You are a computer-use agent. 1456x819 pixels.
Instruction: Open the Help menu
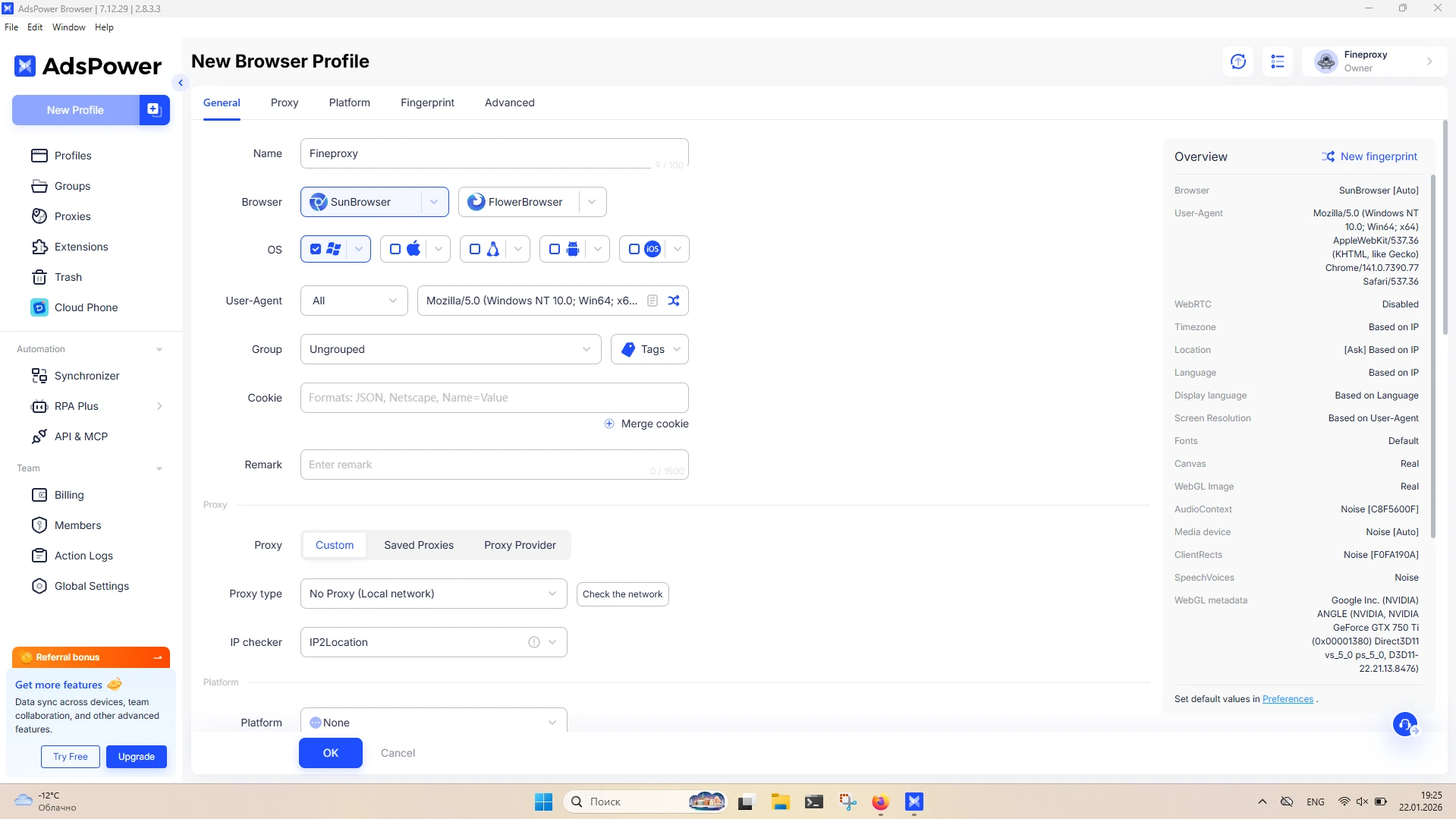tap(104, 27)
